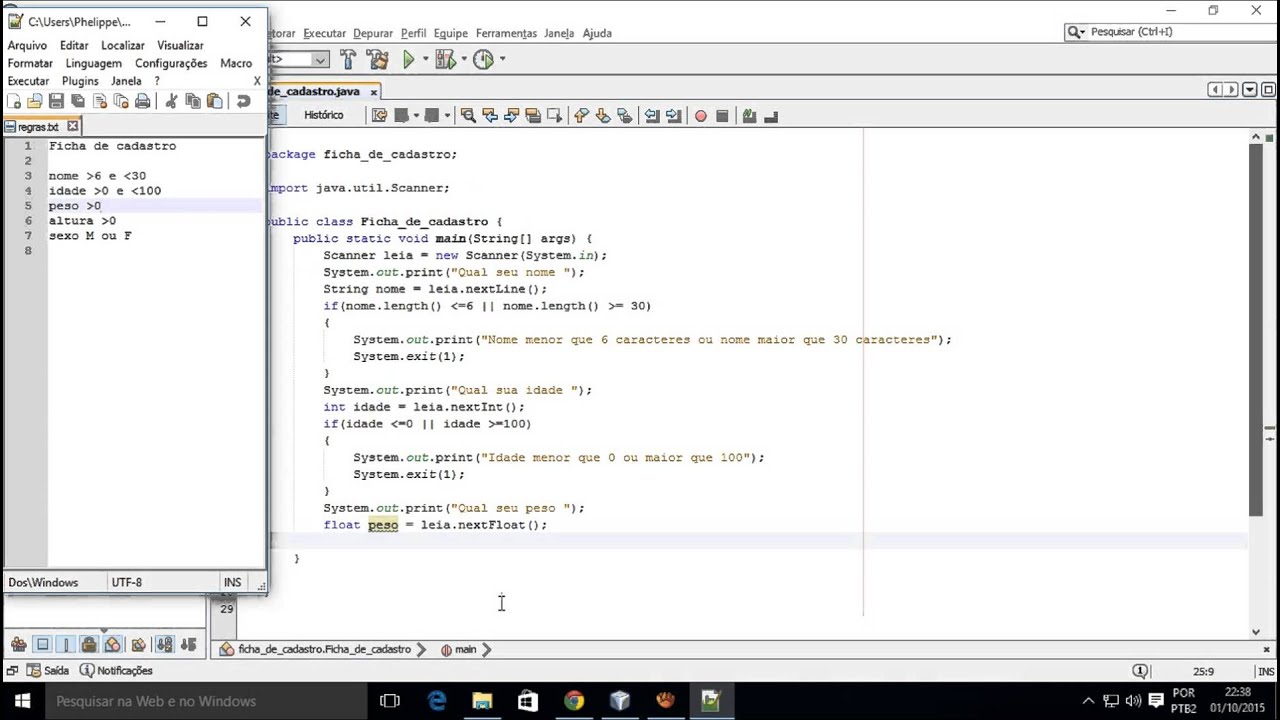Click the Debug Project icon in NetBeans
Image resolution: width=1280 pixels, height=720 pixels.
[445, 59]
